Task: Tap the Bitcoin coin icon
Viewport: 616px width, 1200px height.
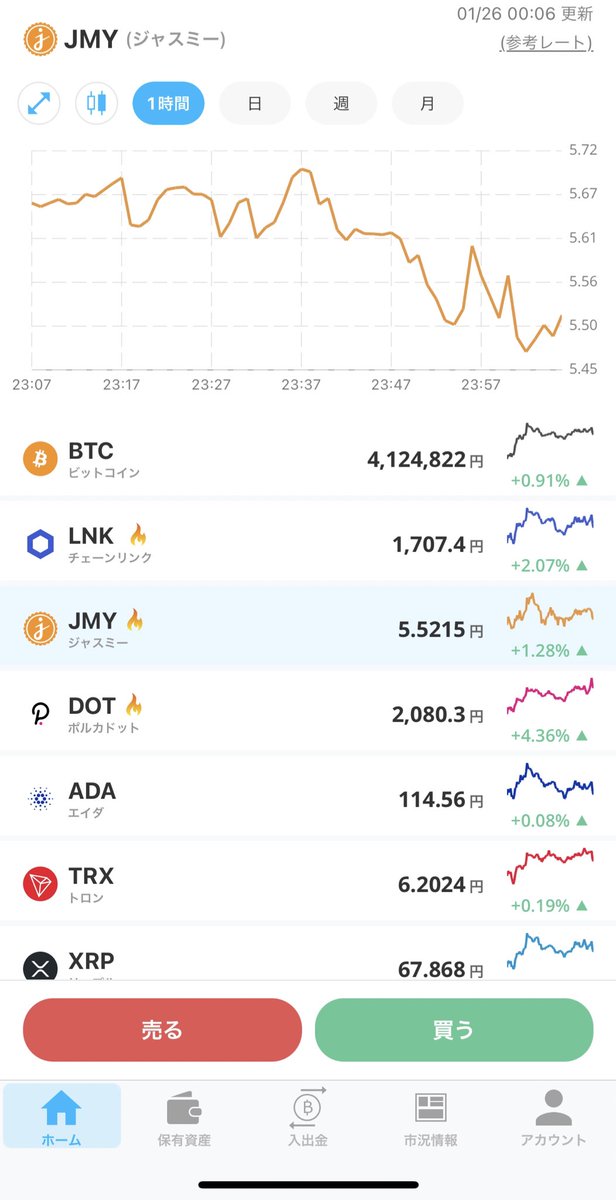Action: [x=41, y=459]
